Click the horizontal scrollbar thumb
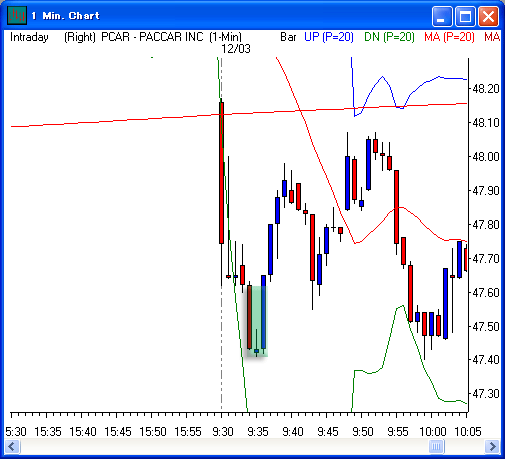Viewport: 505px width, 459px height. pyautogui.click(x=436, y=446)
